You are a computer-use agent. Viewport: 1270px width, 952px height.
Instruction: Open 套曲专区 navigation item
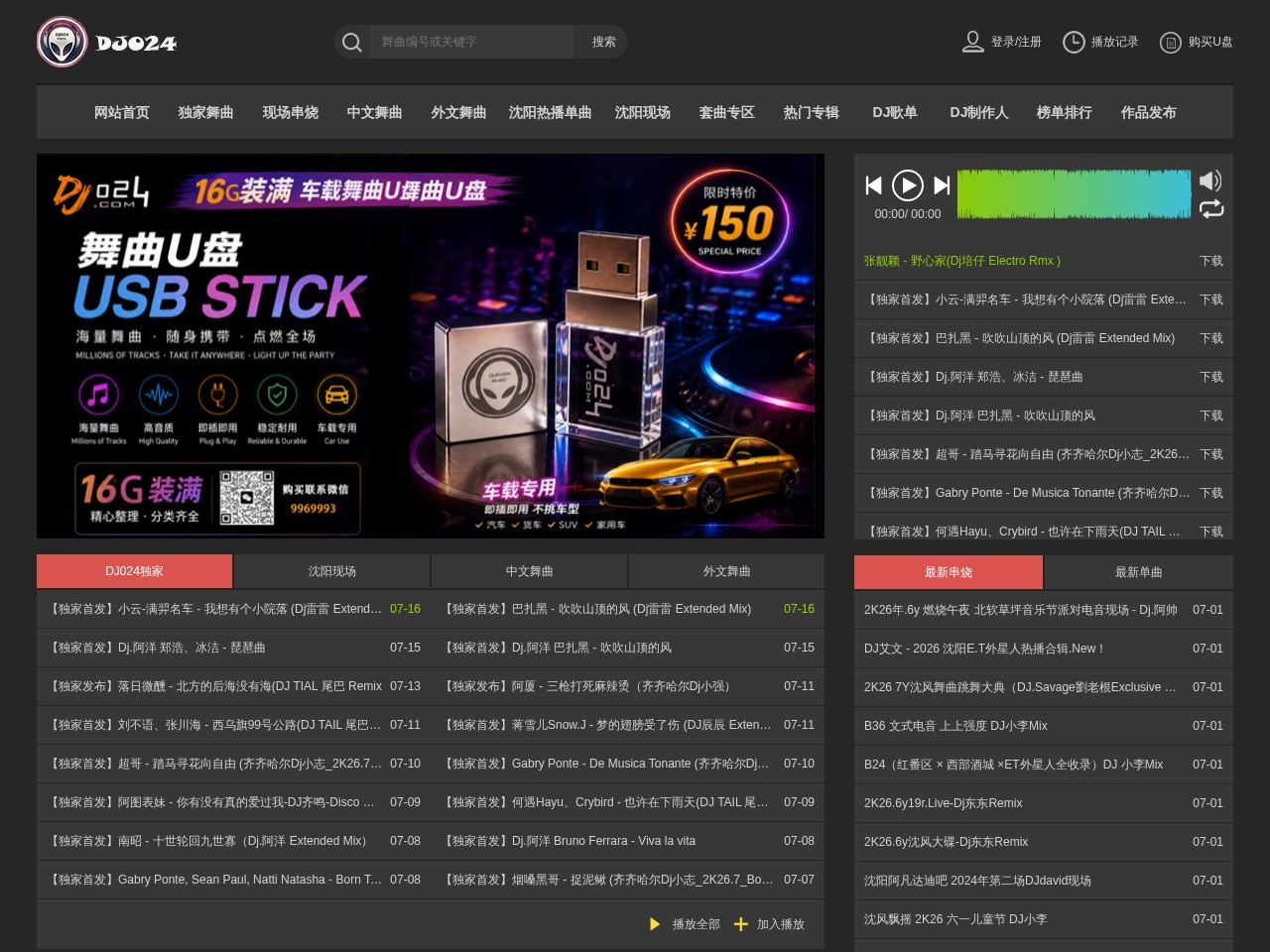point(727,112)
